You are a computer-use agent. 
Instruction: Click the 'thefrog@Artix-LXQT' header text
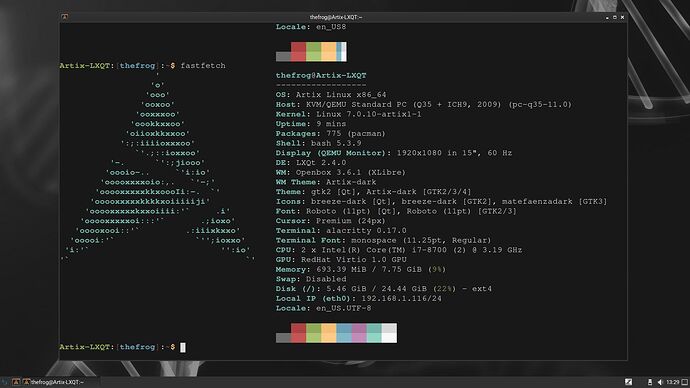point(321,75)
